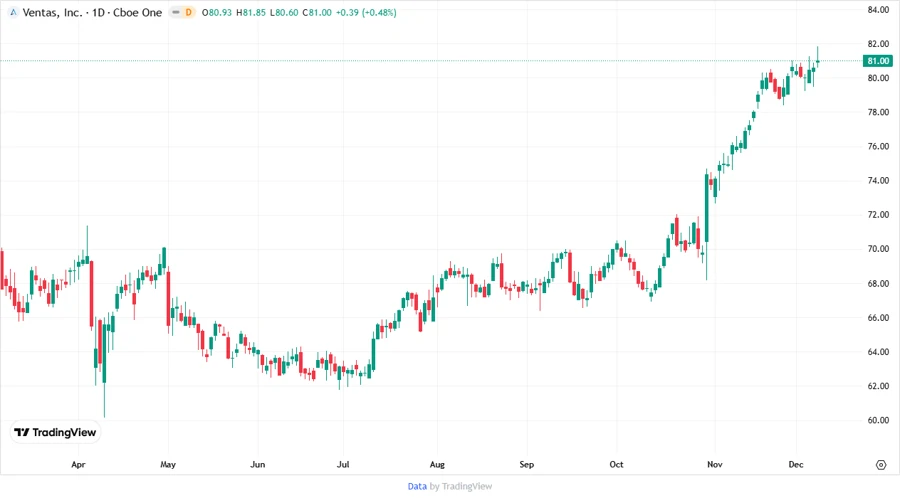Click the close value C81.00
The height and width of the screenshot is (498, 900).
[317, 13]
